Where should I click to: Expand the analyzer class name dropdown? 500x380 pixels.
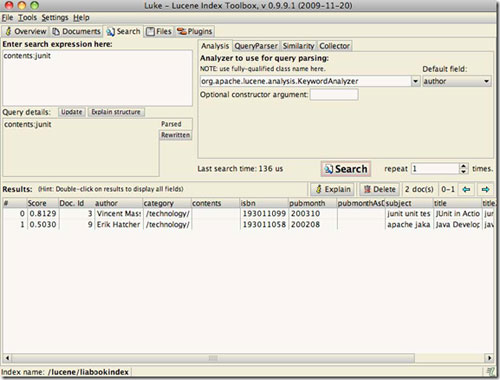tap(415, 81)
